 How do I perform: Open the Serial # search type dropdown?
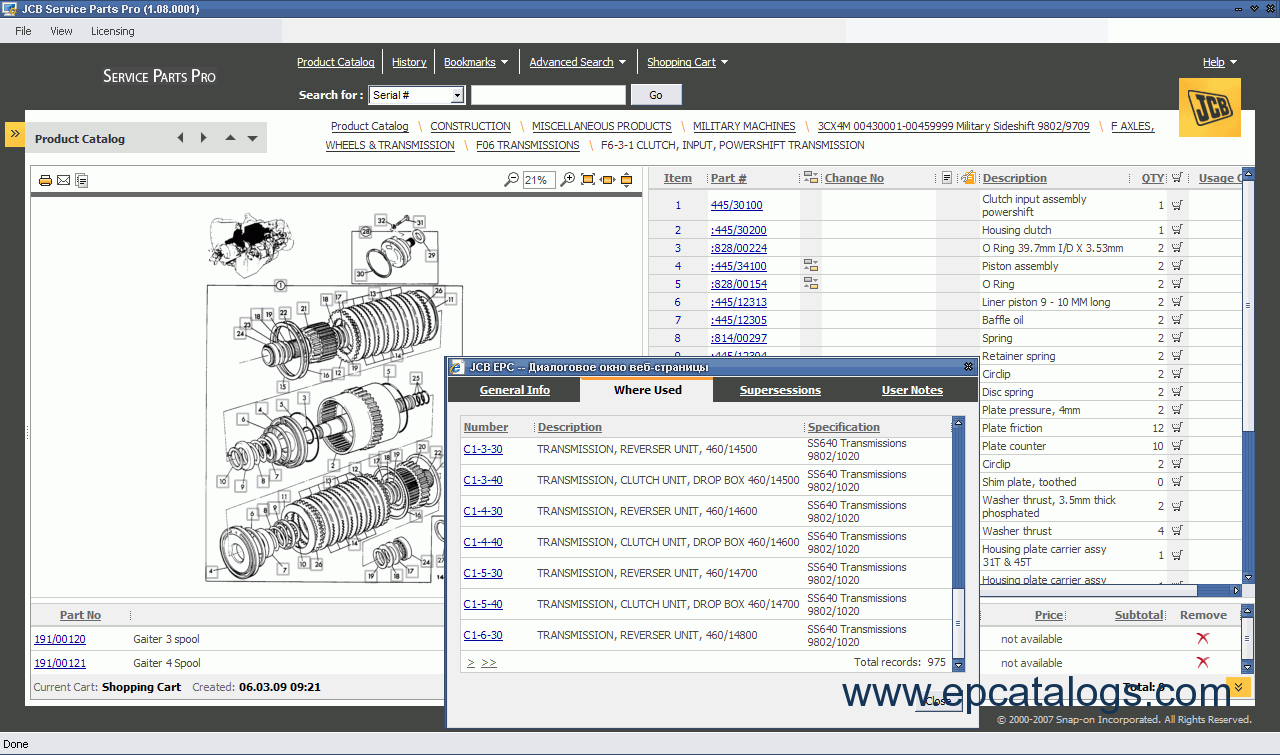coord(457,95)
